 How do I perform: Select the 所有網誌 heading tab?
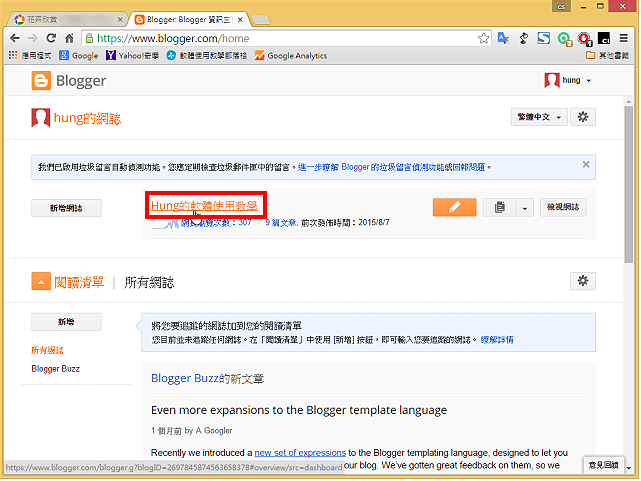(149, 282)
